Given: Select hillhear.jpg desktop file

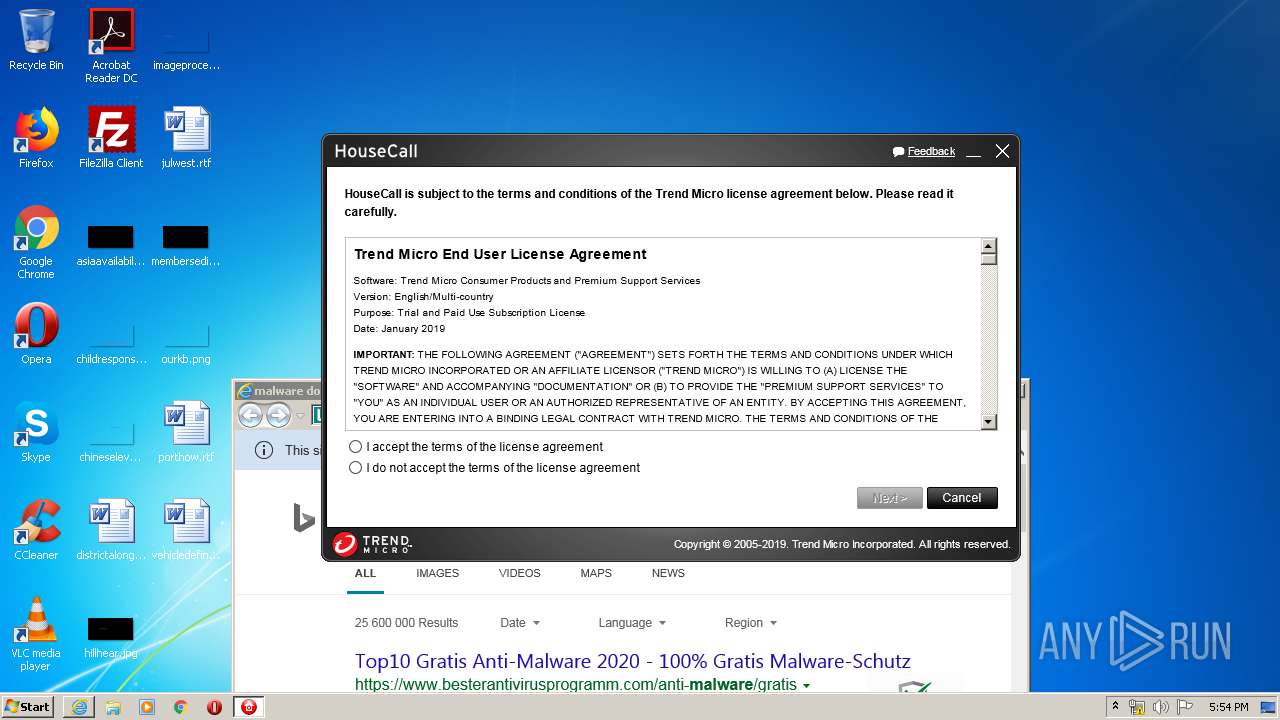Looking at the screenshot, I should [x=111, y=636].
